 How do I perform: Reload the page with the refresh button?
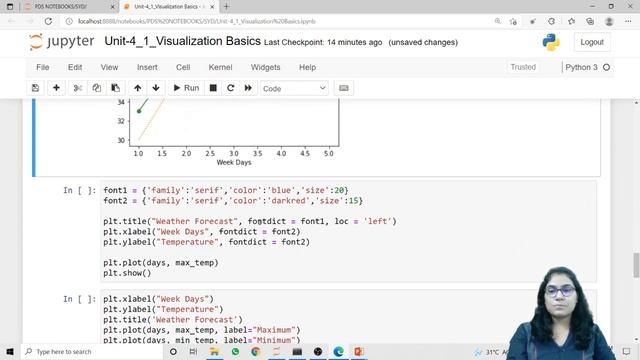(x=48, y=21)
